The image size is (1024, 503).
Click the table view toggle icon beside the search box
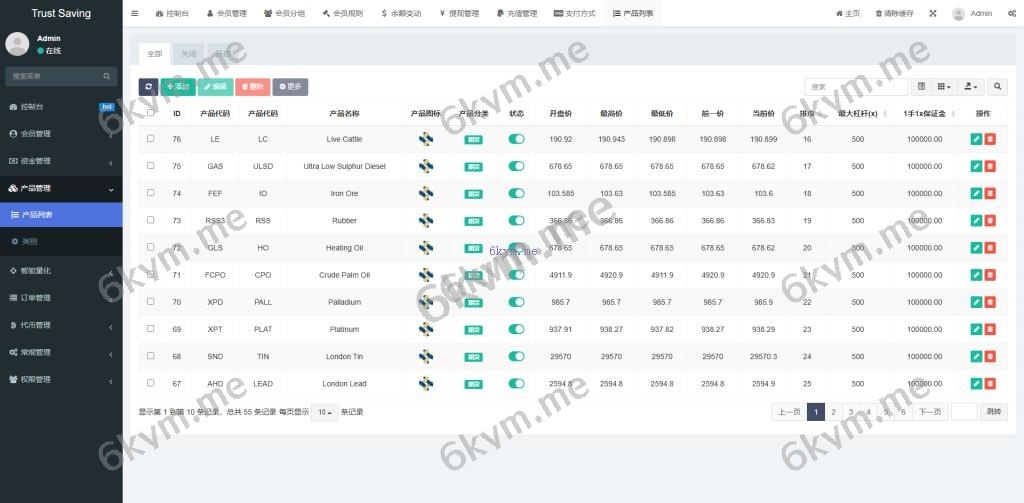coord(921,87)
